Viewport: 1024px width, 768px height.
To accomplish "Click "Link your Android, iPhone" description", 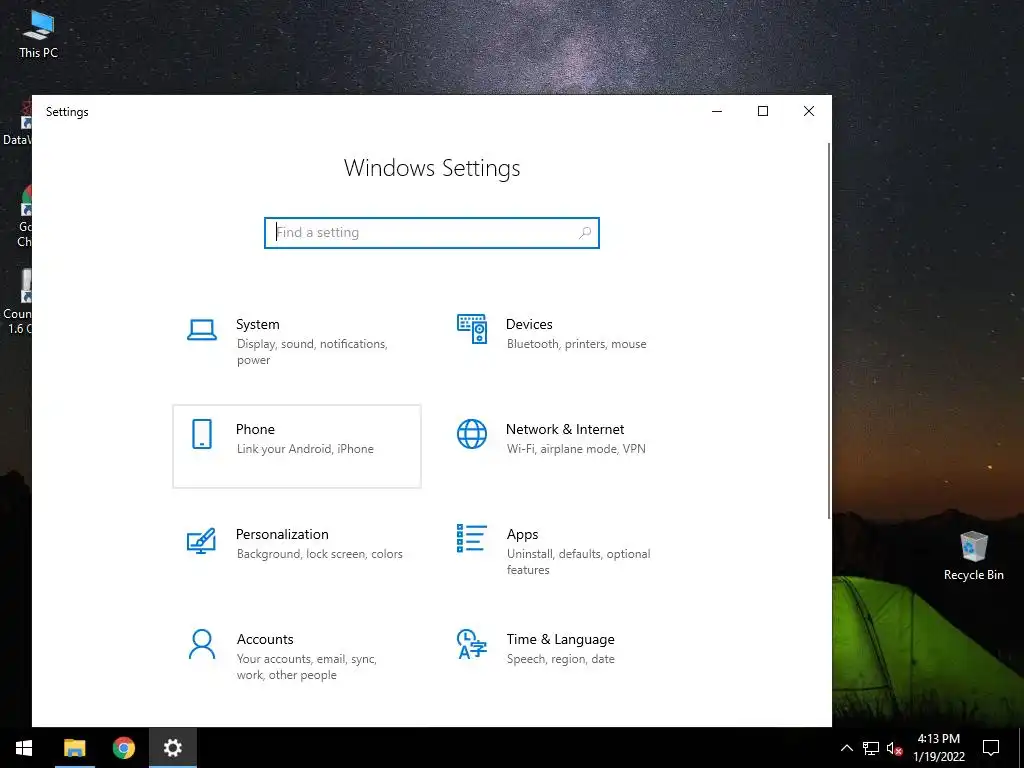I will click(305, 449).
